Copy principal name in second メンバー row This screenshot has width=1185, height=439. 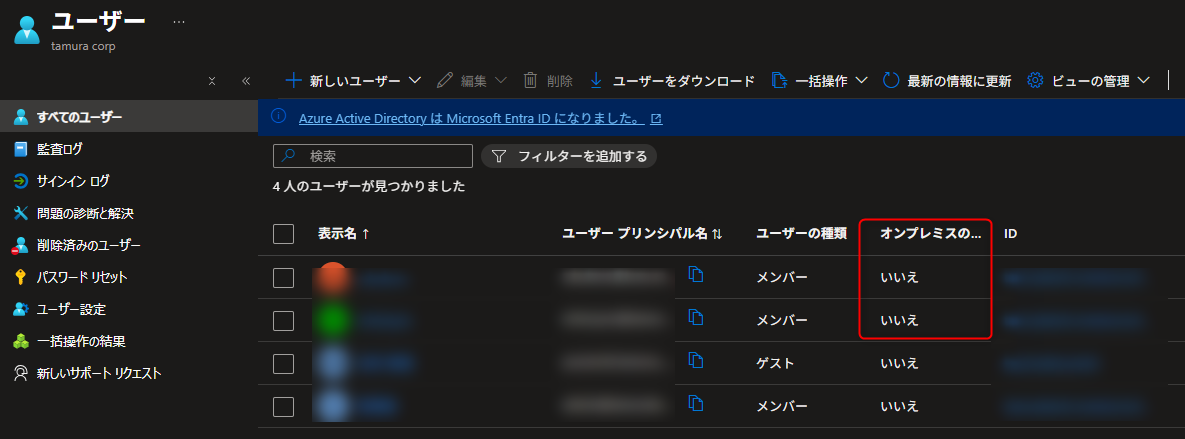point(696,318)
